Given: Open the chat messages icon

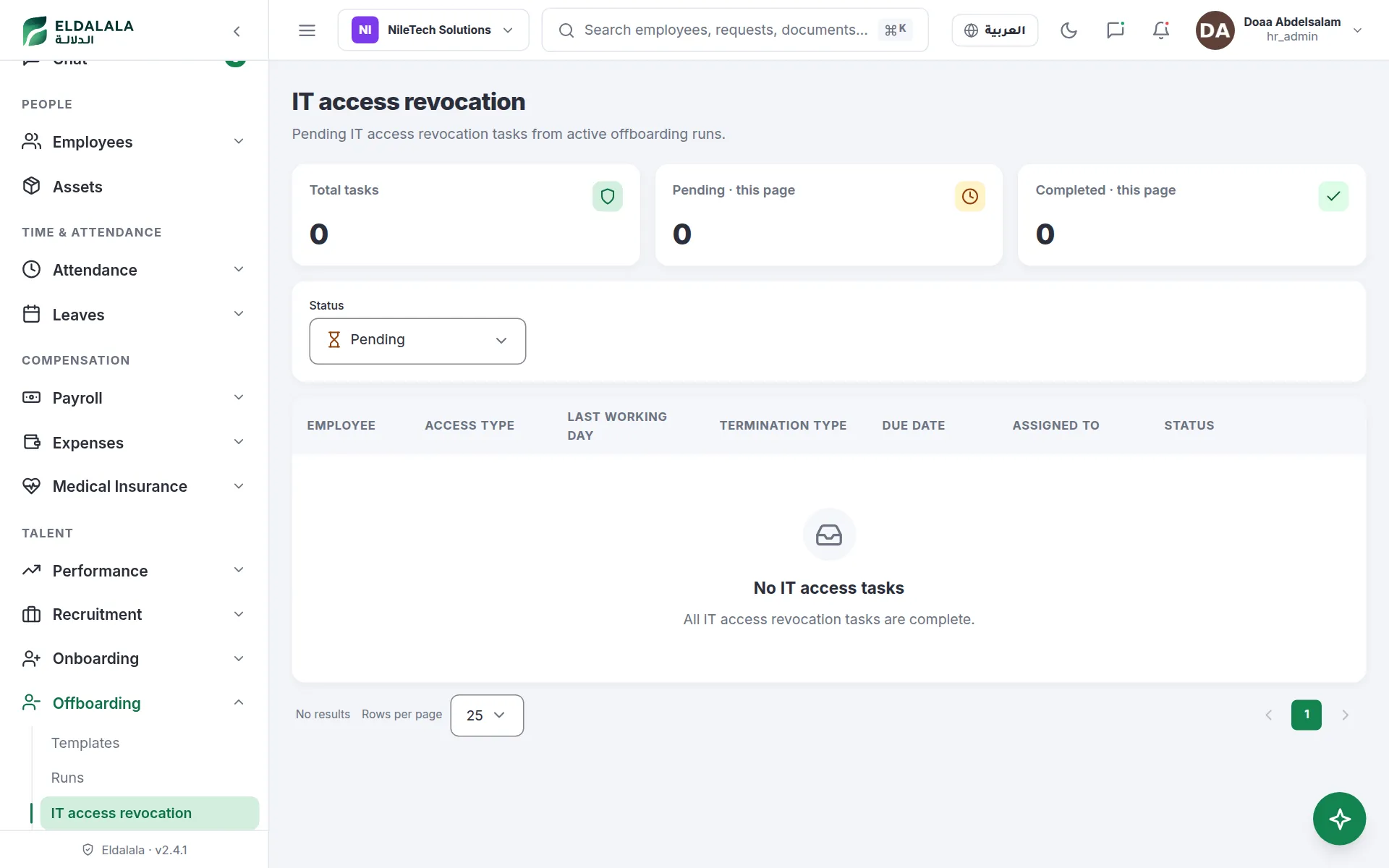Looking at the screenshot, I should click(x=1115, y=30).
